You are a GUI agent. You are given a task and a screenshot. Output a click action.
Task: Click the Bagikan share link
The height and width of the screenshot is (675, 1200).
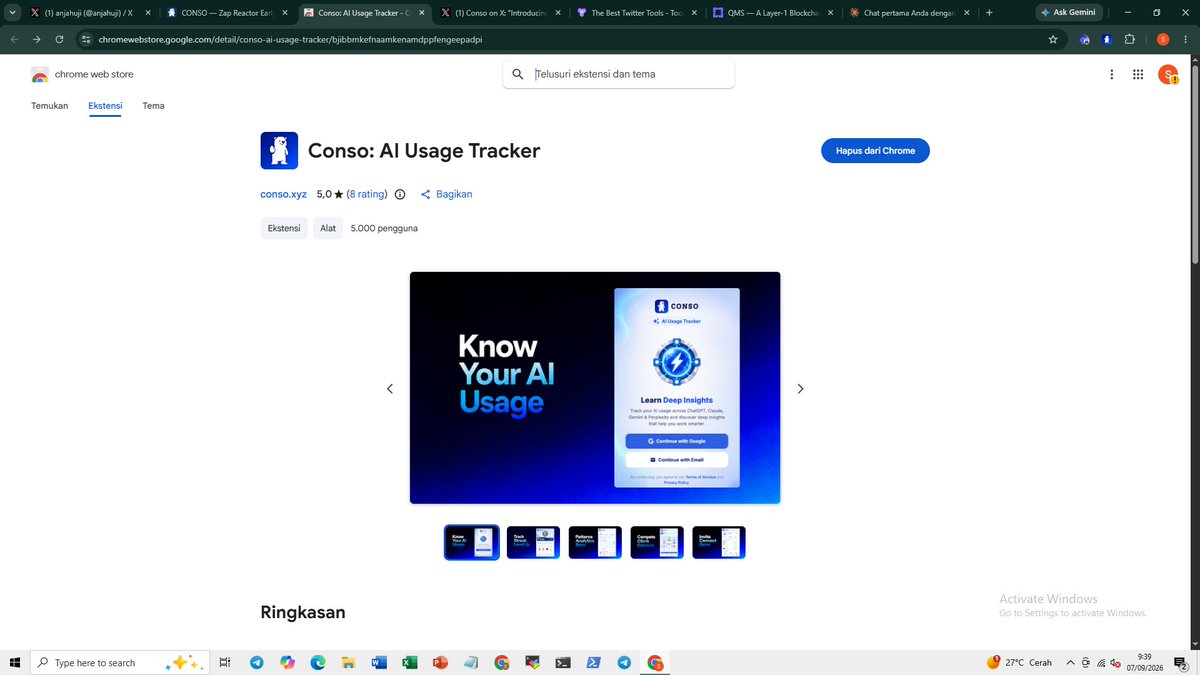coord(446,194)
